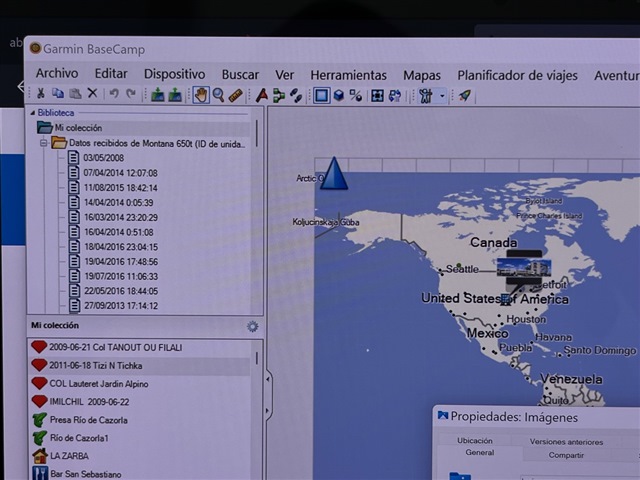
Task: Select the Hand pan tool
Action: [x=200, y=95]
